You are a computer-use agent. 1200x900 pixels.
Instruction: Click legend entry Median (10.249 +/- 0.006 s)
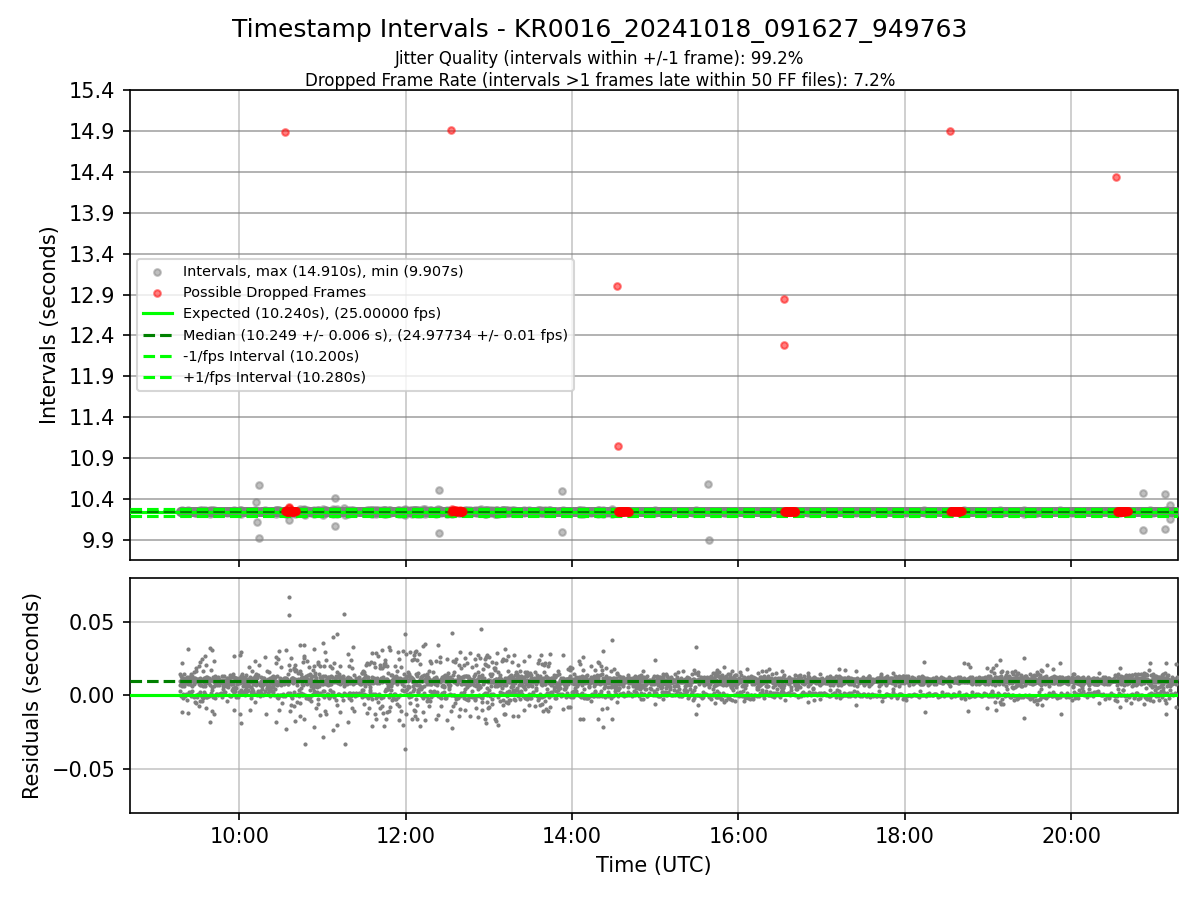point(375,335)
